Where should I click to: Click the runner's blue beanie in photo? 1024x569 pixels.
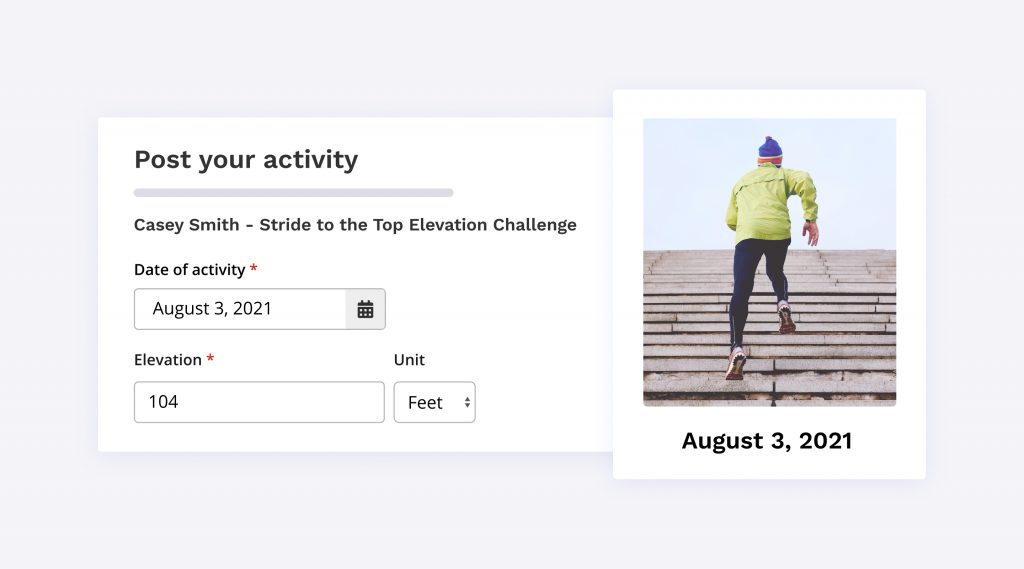[x=770, y=149]
